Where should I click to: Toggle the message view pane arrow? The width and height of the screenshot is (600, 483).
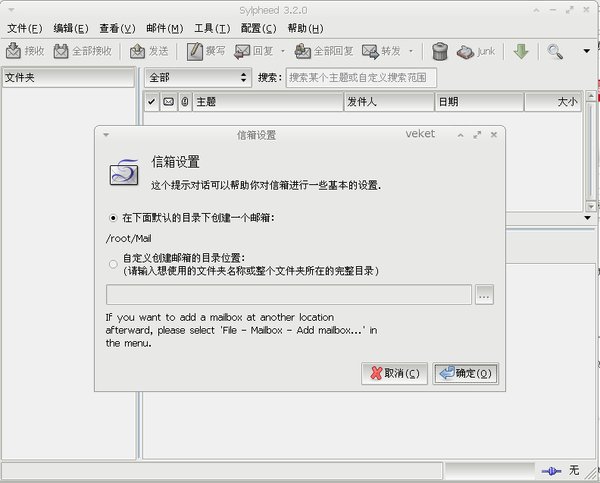point(587,218)
